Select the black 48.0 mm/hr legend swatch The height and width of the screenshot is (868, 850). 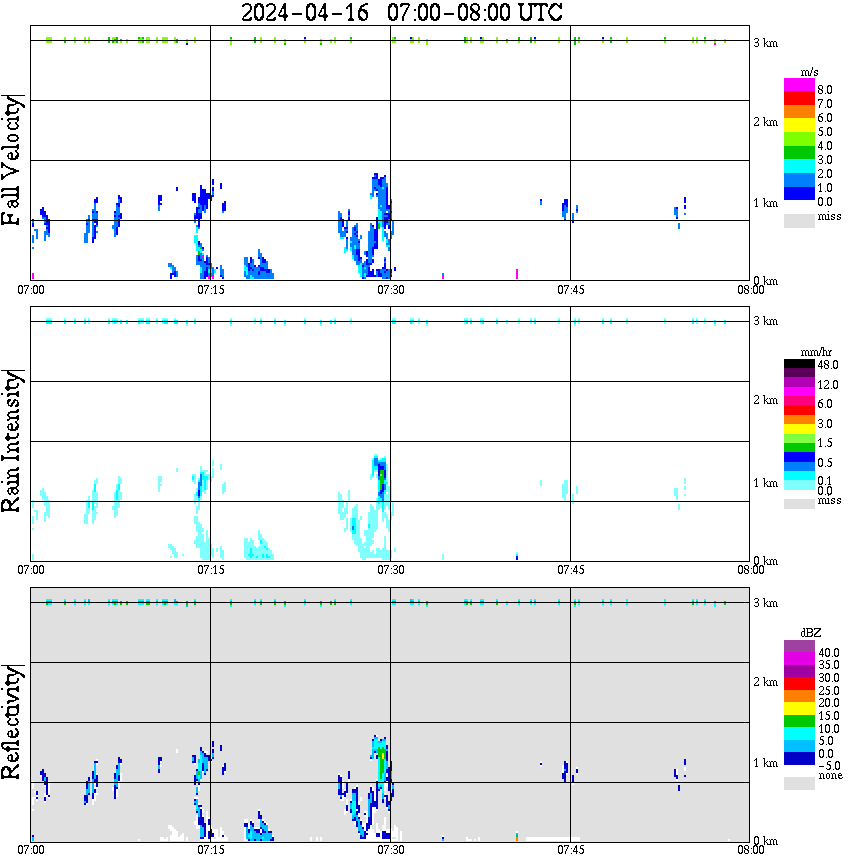(799, 364)
